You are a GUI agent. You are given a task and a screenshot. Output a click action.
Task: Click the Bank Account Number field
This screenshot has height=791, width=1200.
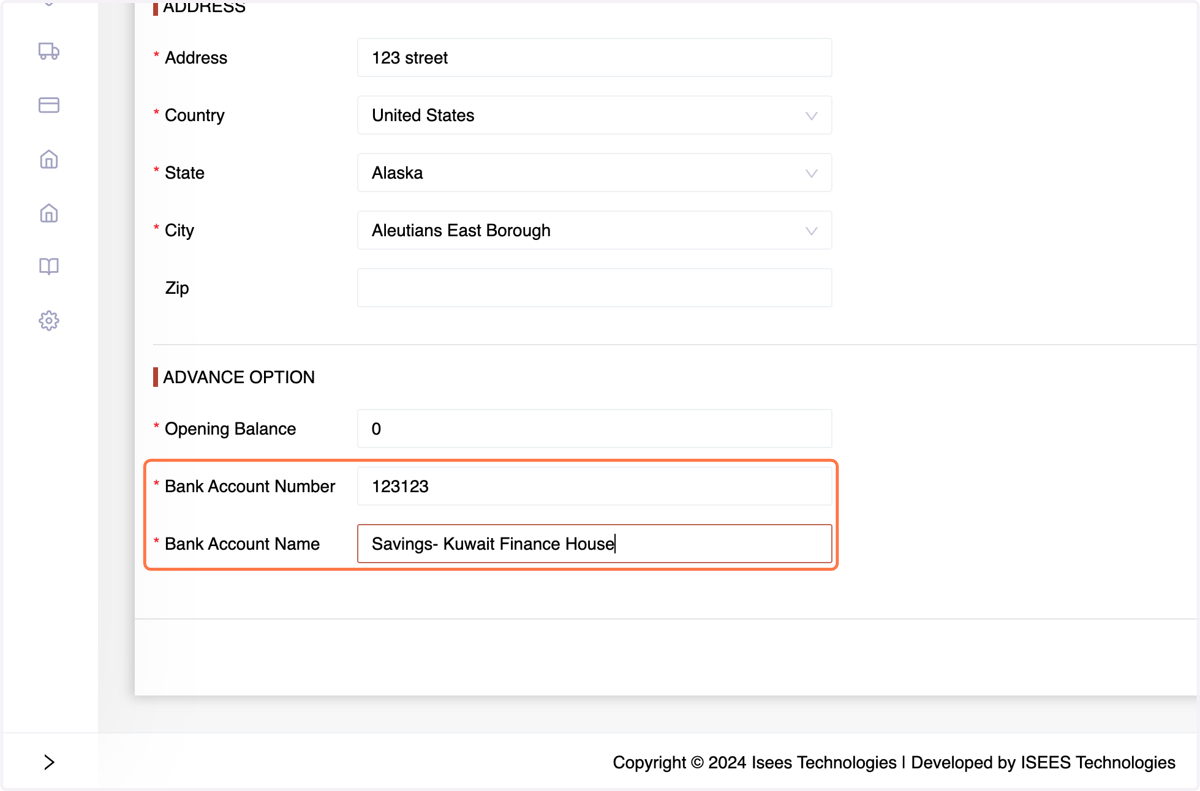pos(594,486)
